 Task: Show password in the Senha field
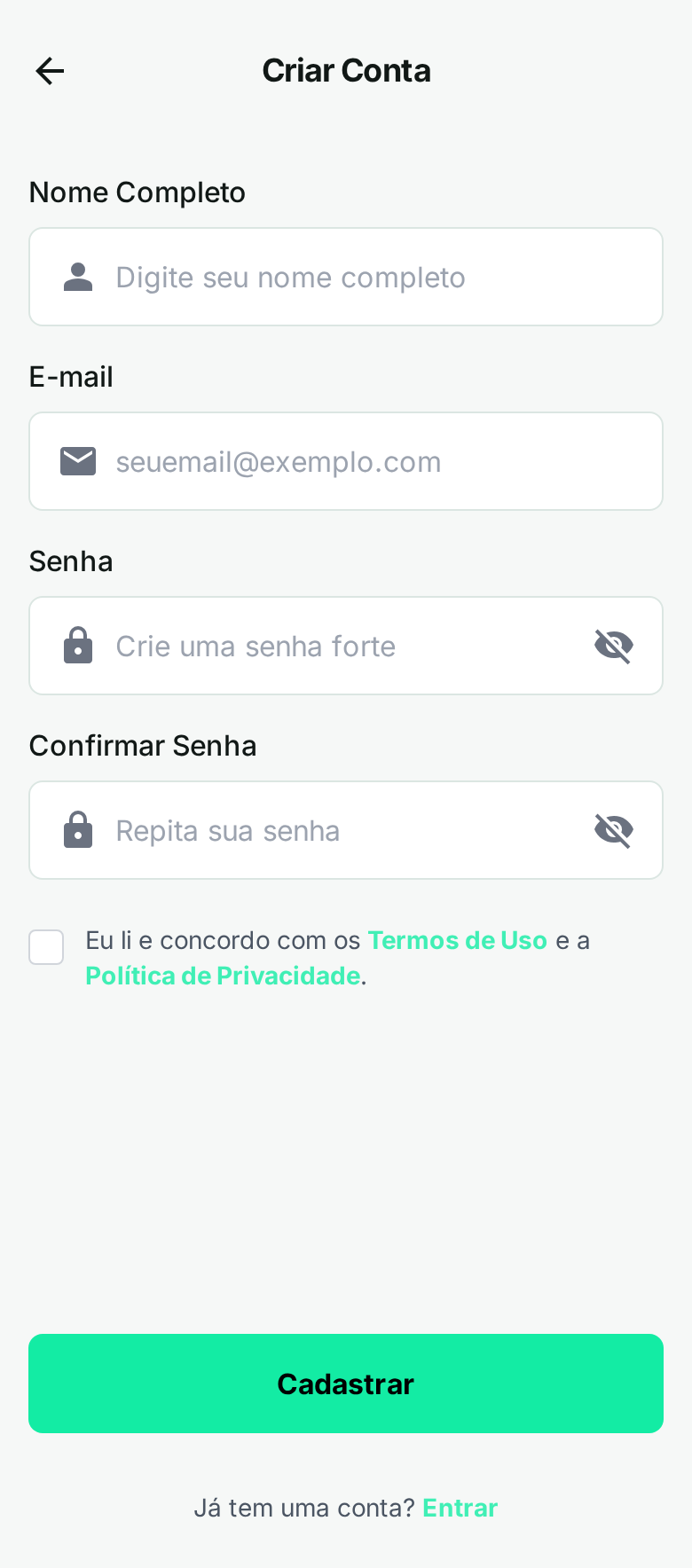tap(613, 646)
